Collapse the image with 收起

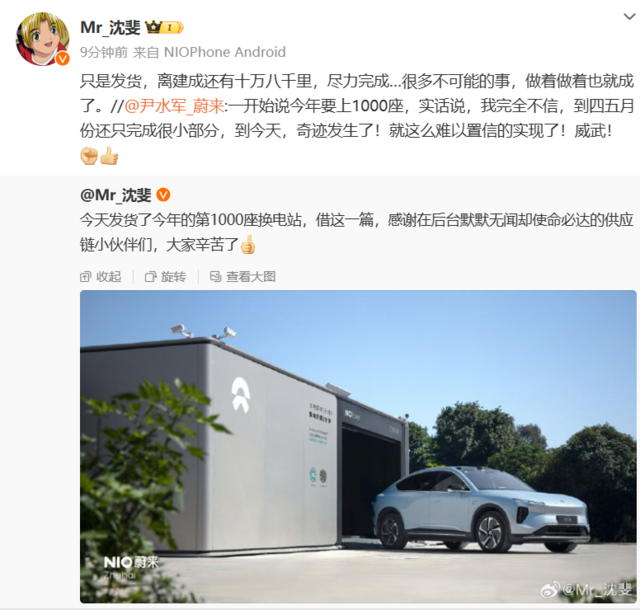pyautogui.click(x=101, y=276)
